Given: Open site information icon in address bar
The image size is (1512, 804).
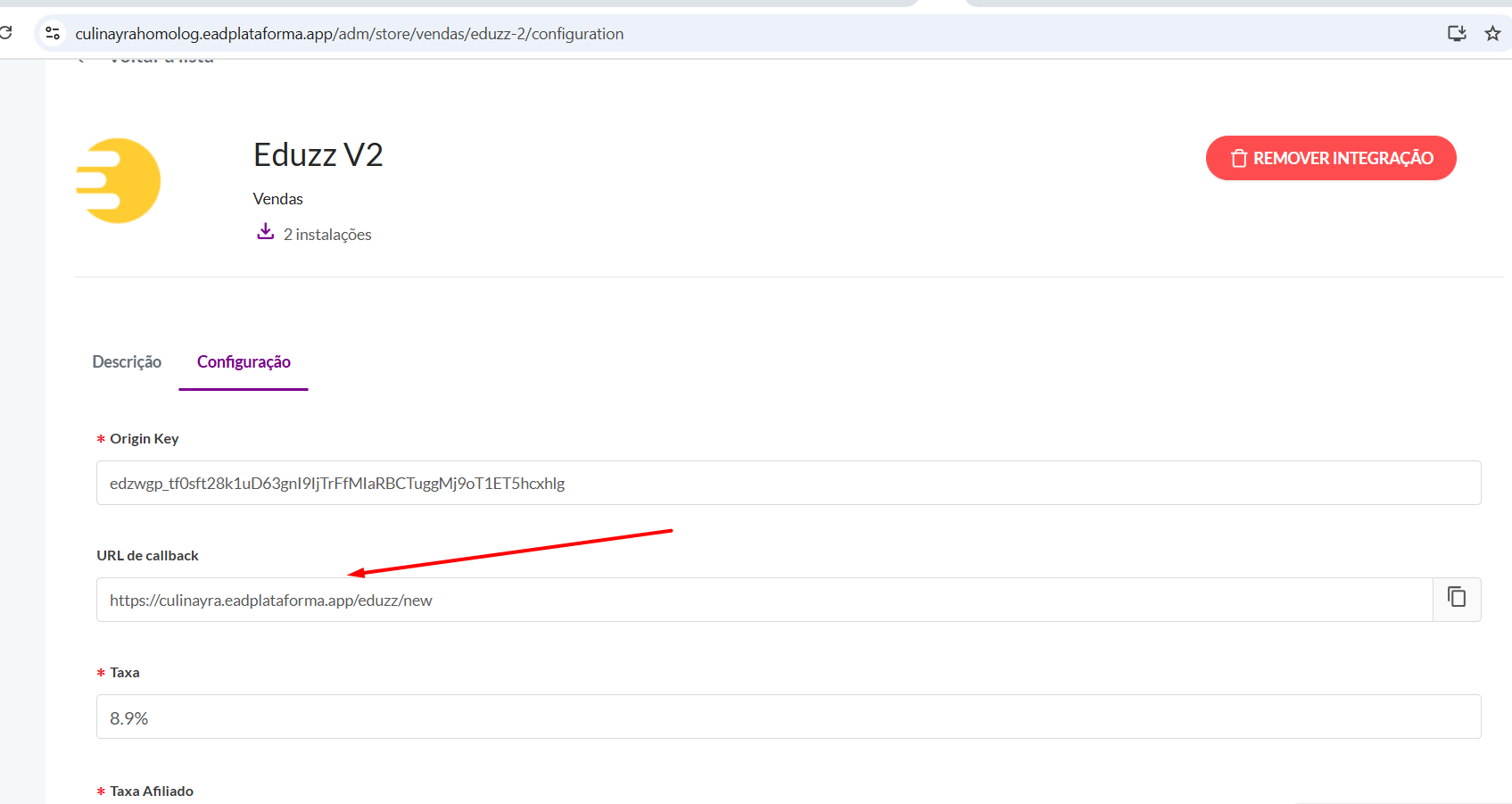Looking at the screenshot, I should point(53,33).
